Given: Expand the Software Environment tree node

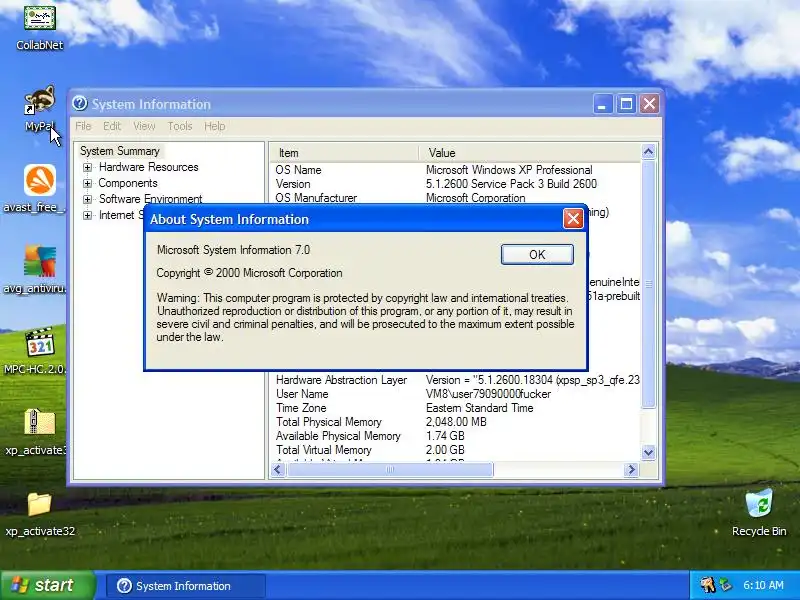Looking at the screenshot, I should (87, 199).
